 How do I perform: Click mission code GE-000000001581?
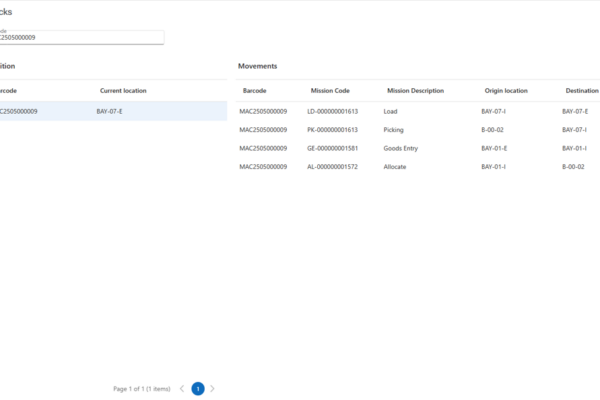pos(332,148)
